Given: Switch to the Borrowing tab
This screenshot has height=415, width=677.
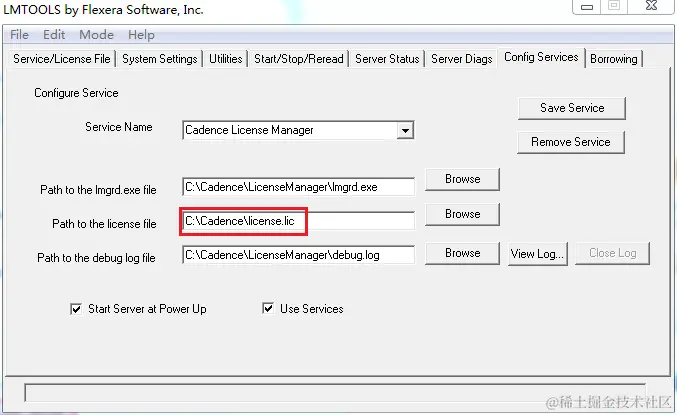Looking at the screenshot, I should click(614, 59).
